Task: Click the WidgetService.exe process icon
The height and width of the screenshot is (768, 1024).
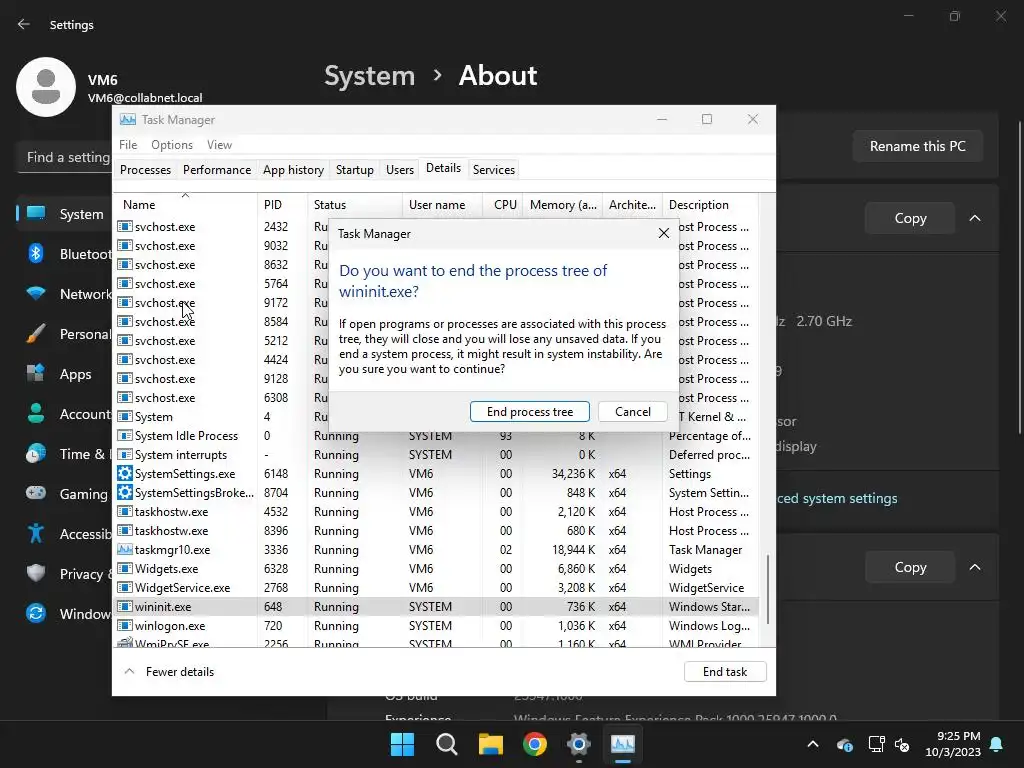Action: pos(125,587)
